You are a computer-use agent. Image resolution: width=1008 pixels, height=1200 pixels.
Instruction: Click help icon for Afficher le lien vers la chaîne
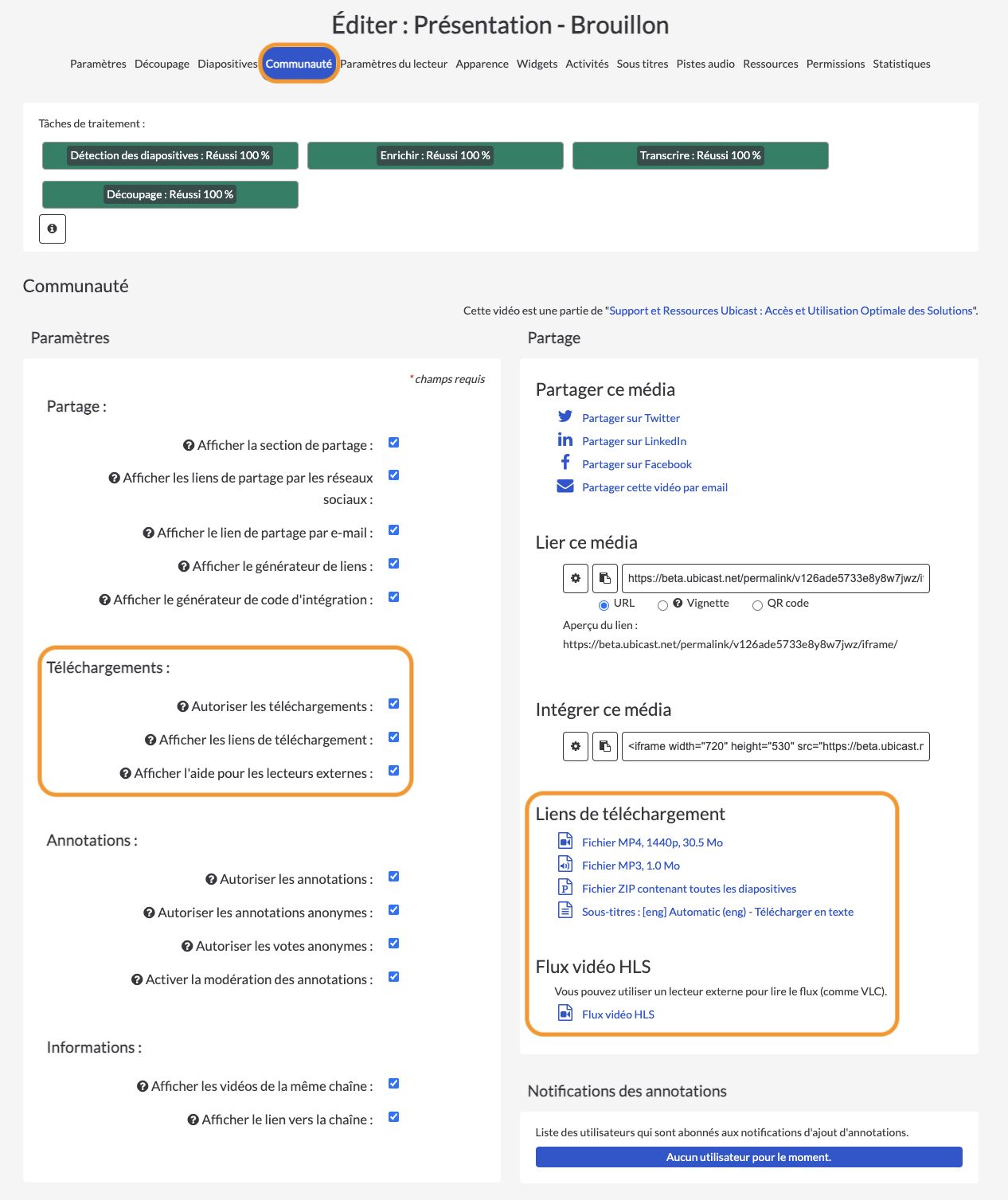(x=193, y=1120)
